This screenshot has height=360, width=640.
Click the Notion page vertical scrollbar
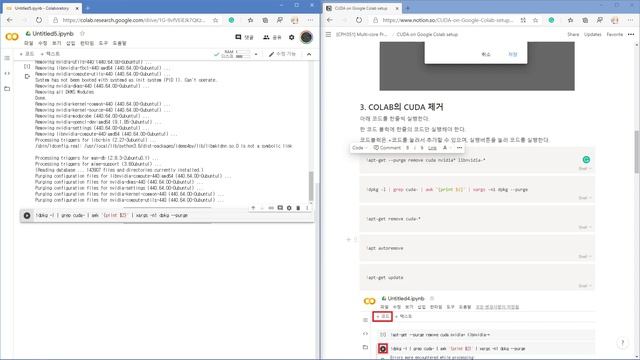[637, 152]
